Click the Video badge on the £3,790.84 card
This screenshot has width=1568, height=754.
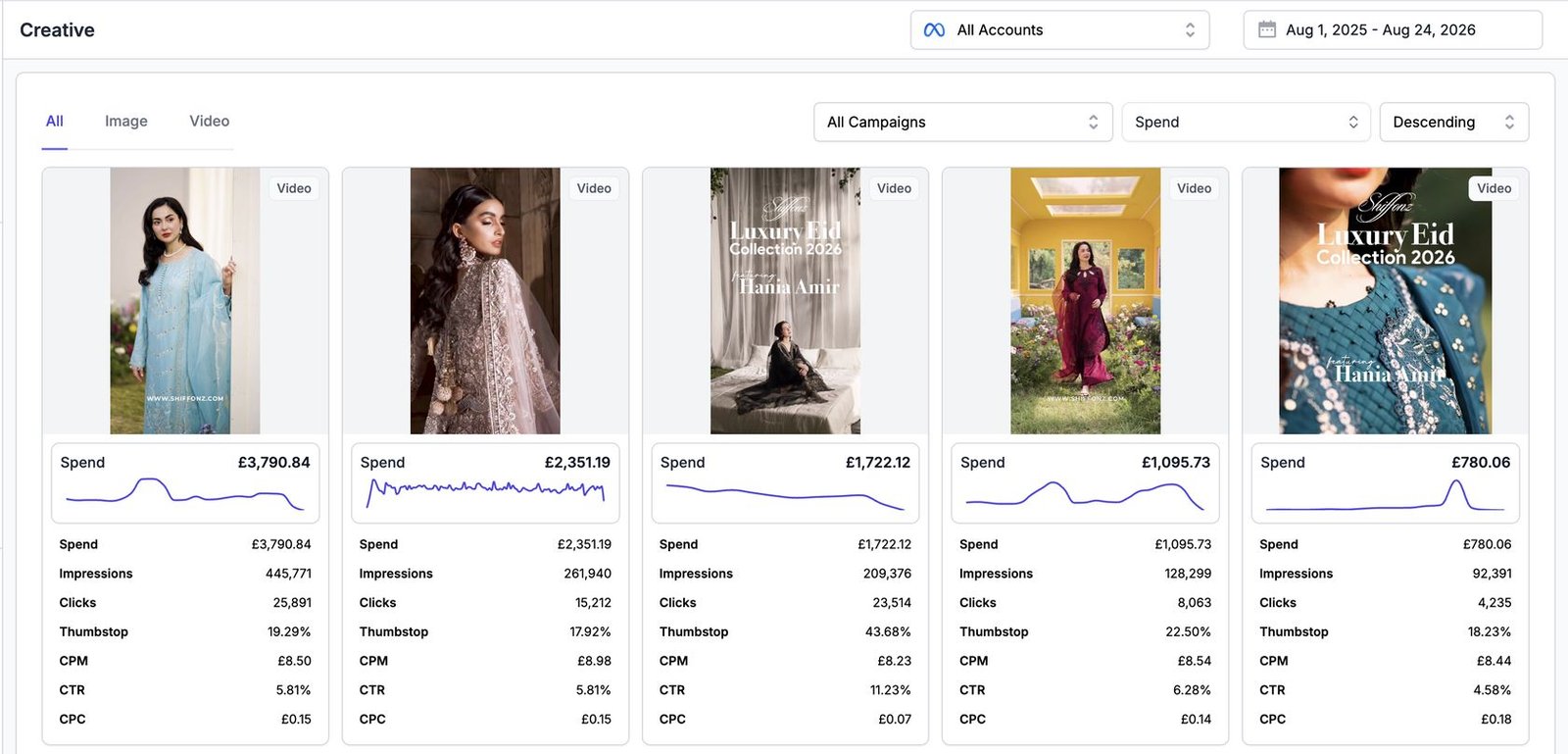(x=294, y=188)
